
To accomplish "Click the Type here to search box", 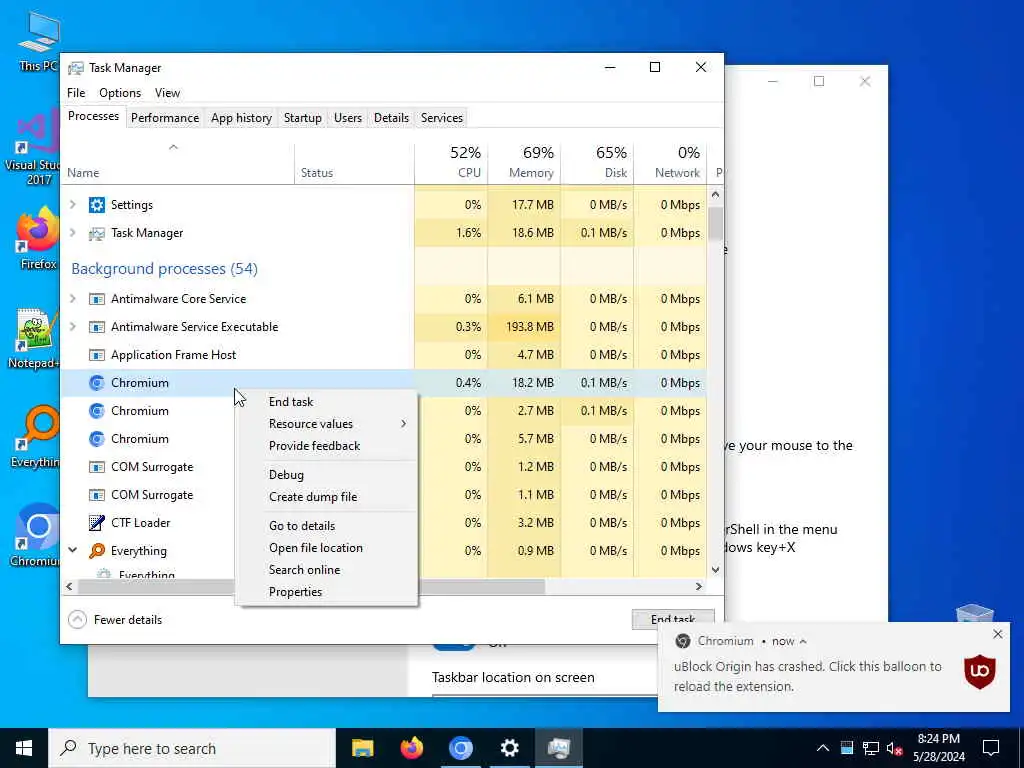I will point(192,748).
